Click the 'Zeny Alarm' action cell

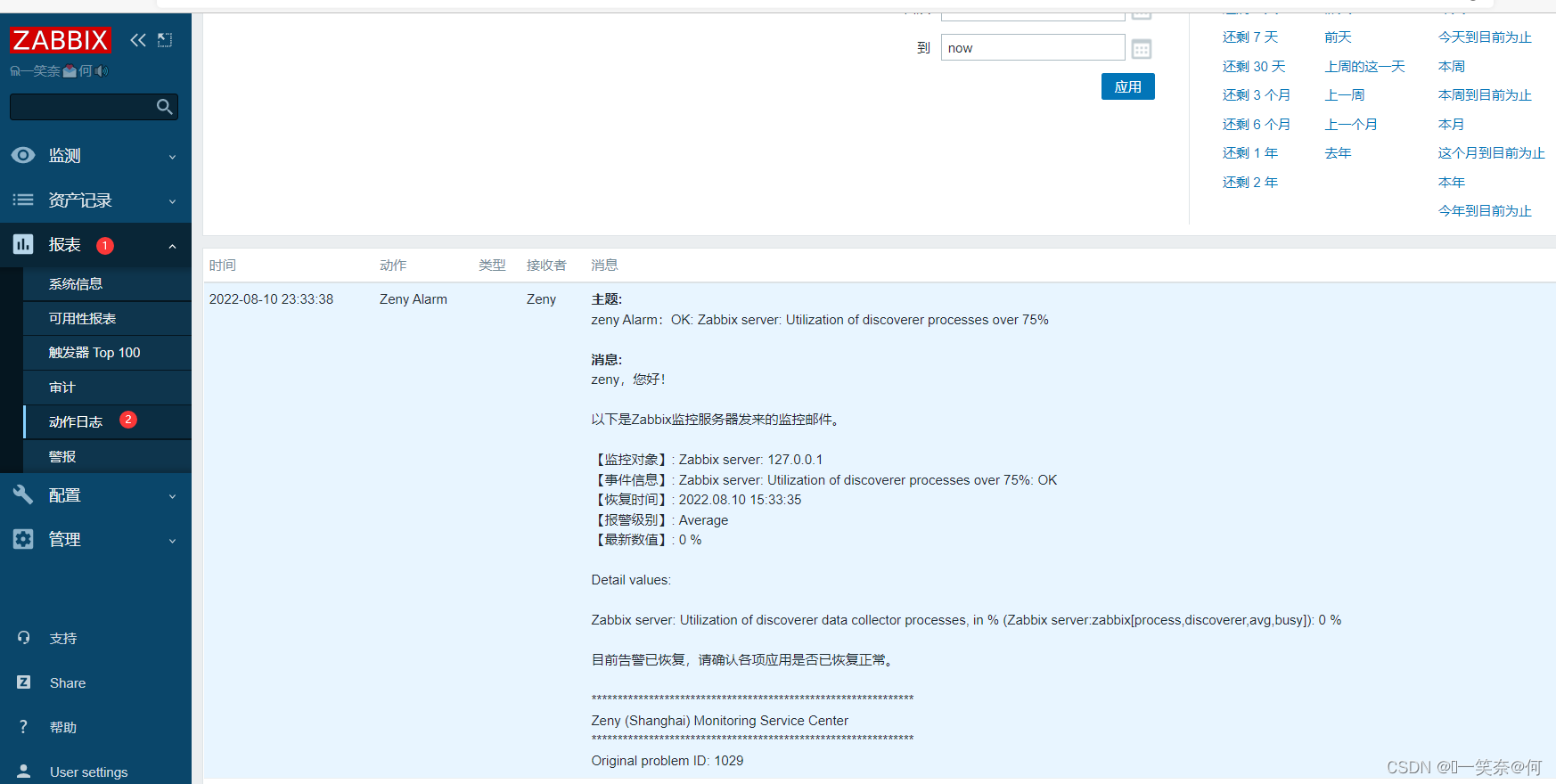point(414,299)
